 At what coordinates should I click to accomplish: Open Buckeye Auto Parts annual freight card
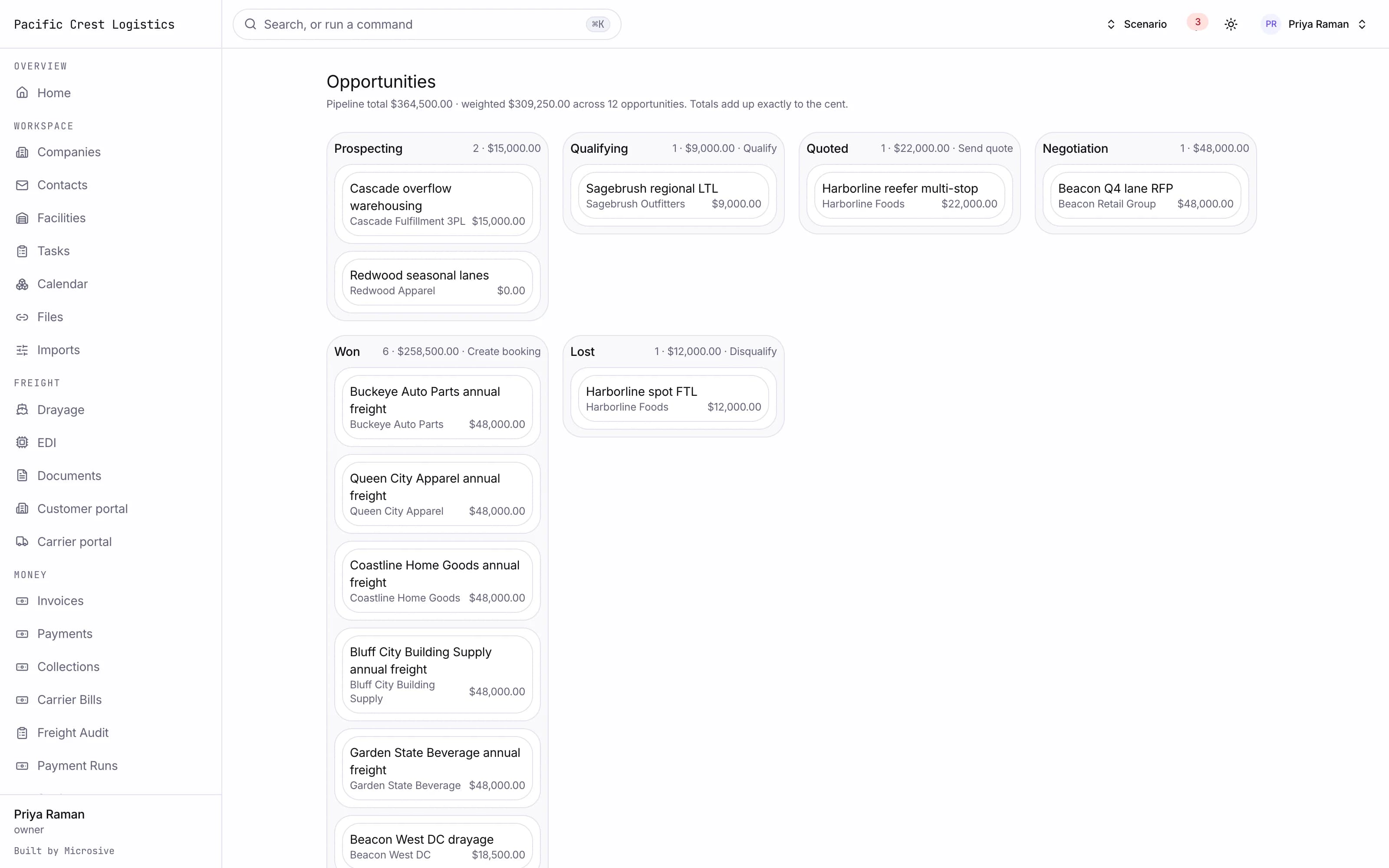click(x=437, y=407)
